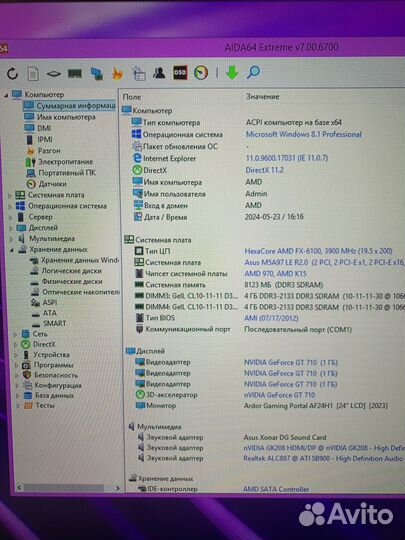The width and height of the screenshot is (405, 540).
Task: Open the IPMI tree item
Action: (45, 139)
